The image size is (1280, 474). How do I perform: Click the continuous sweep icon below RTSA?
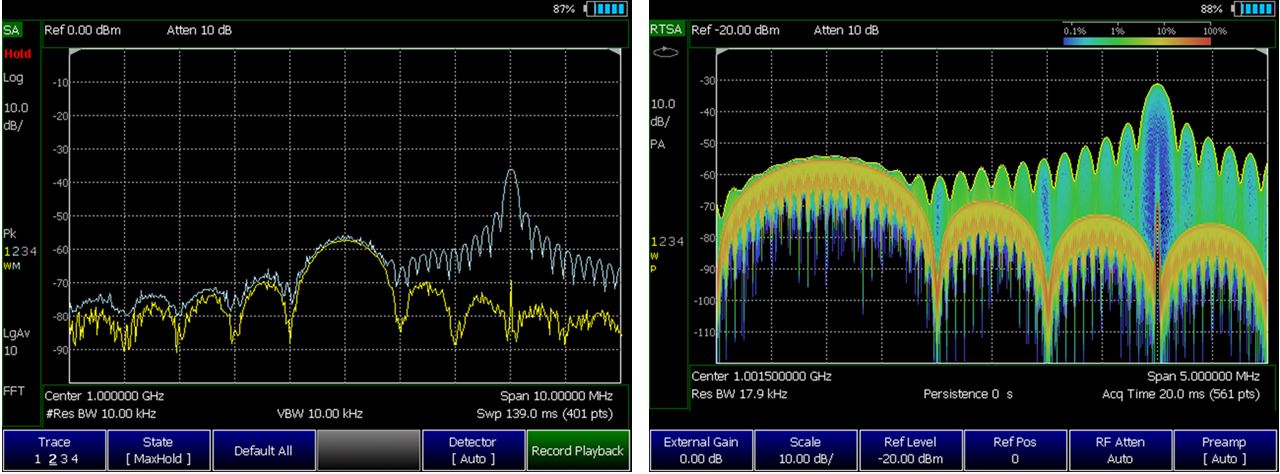coord(665,54)
